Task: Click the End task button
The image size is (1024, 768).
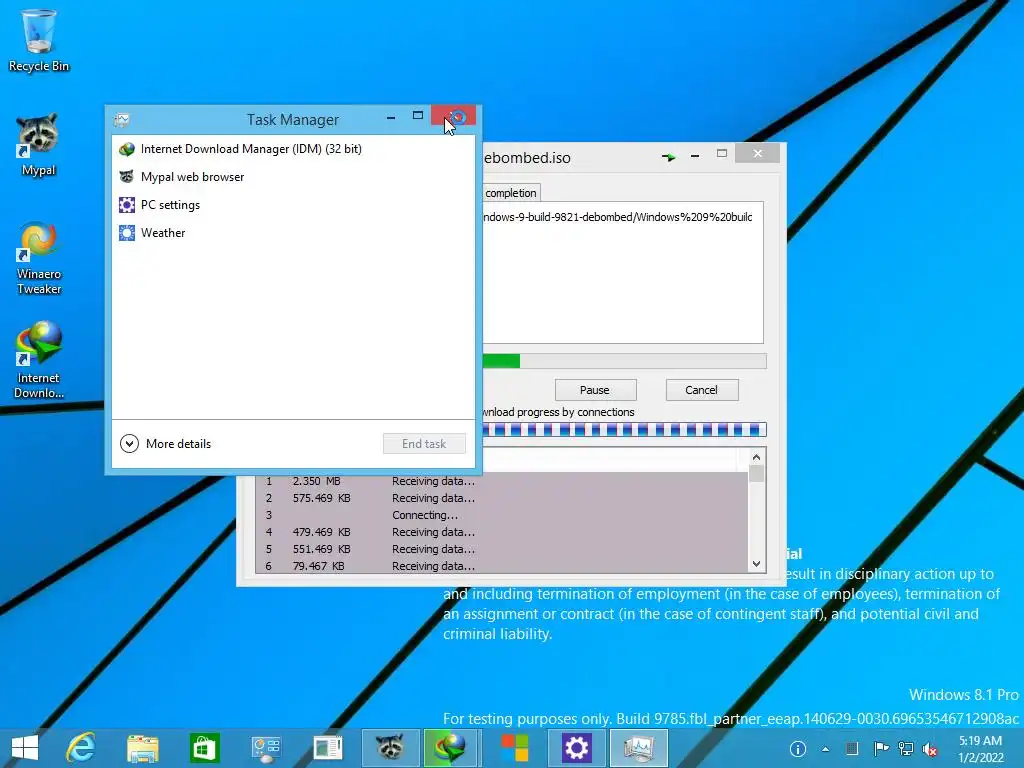Action: pos(424,444)
